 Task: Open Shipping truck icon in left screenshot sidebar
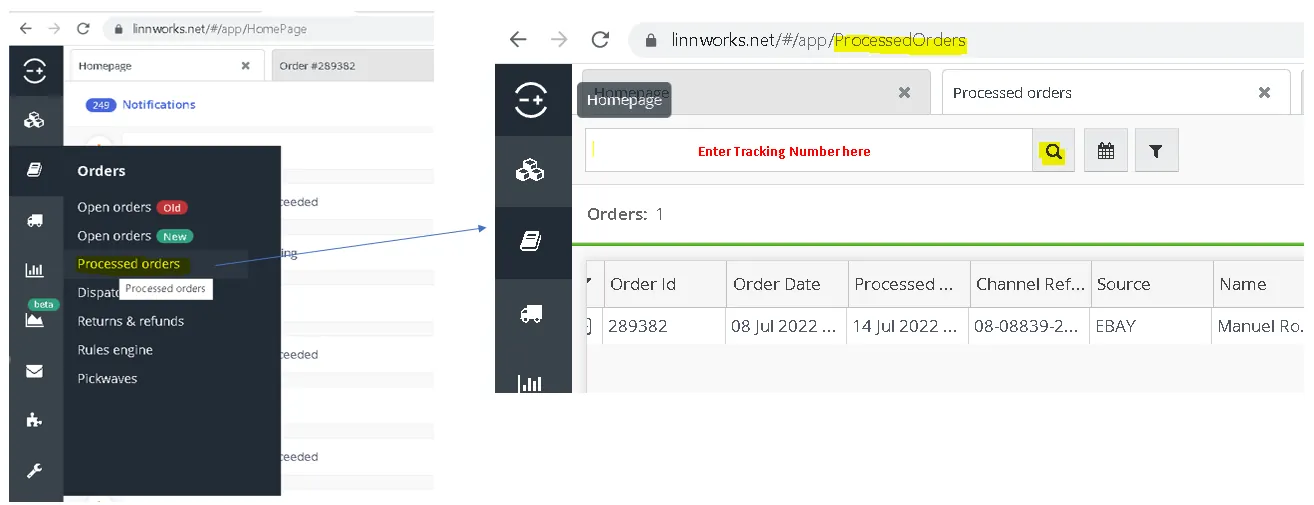(x=35, y=220)
